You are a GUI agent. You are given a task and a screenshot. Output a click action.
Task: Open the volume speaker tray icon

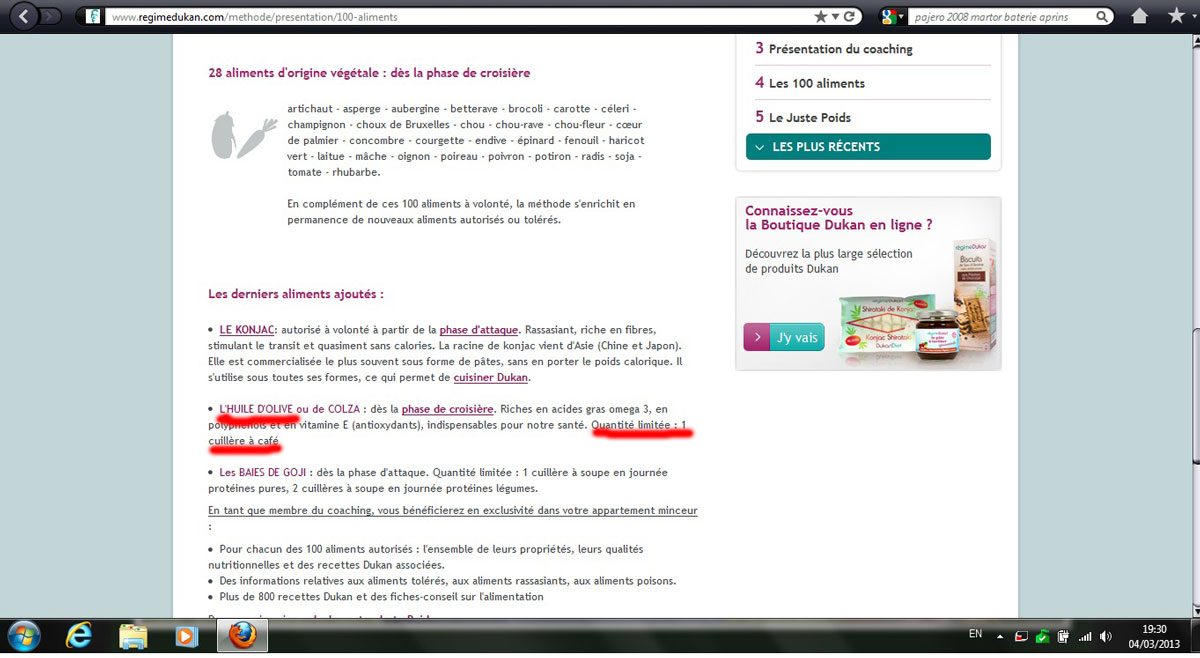(x=1106, y=637)
